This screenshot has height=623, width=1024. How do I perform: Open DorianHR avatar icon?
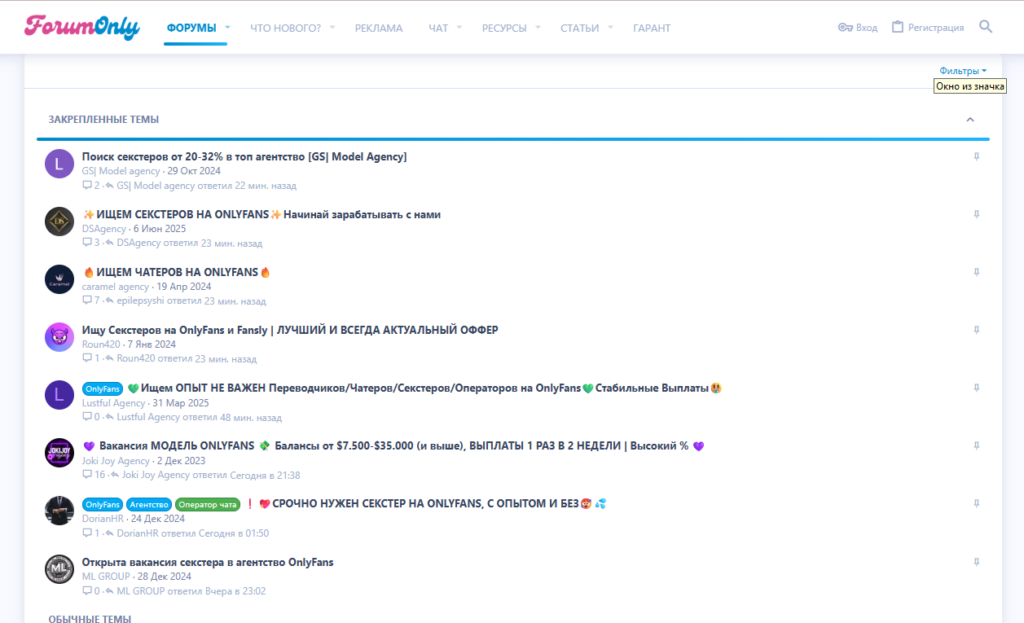click(59, 511)
